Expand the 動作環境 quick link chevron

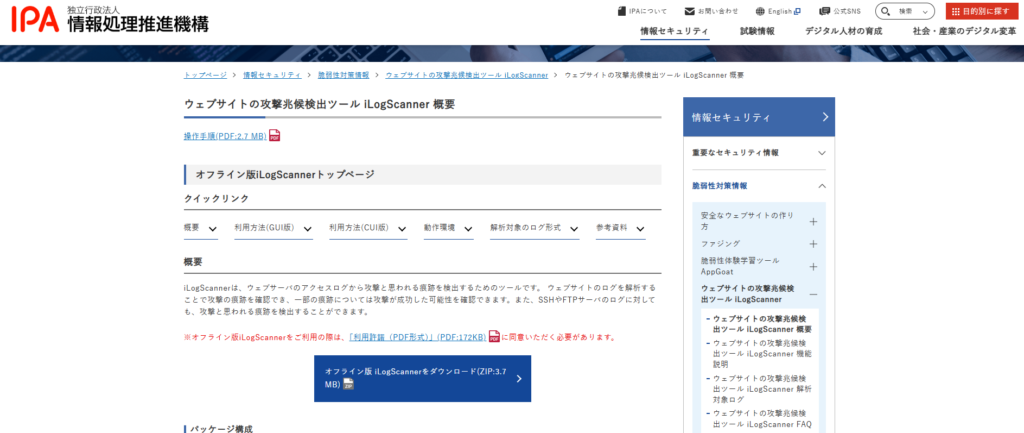468,229
